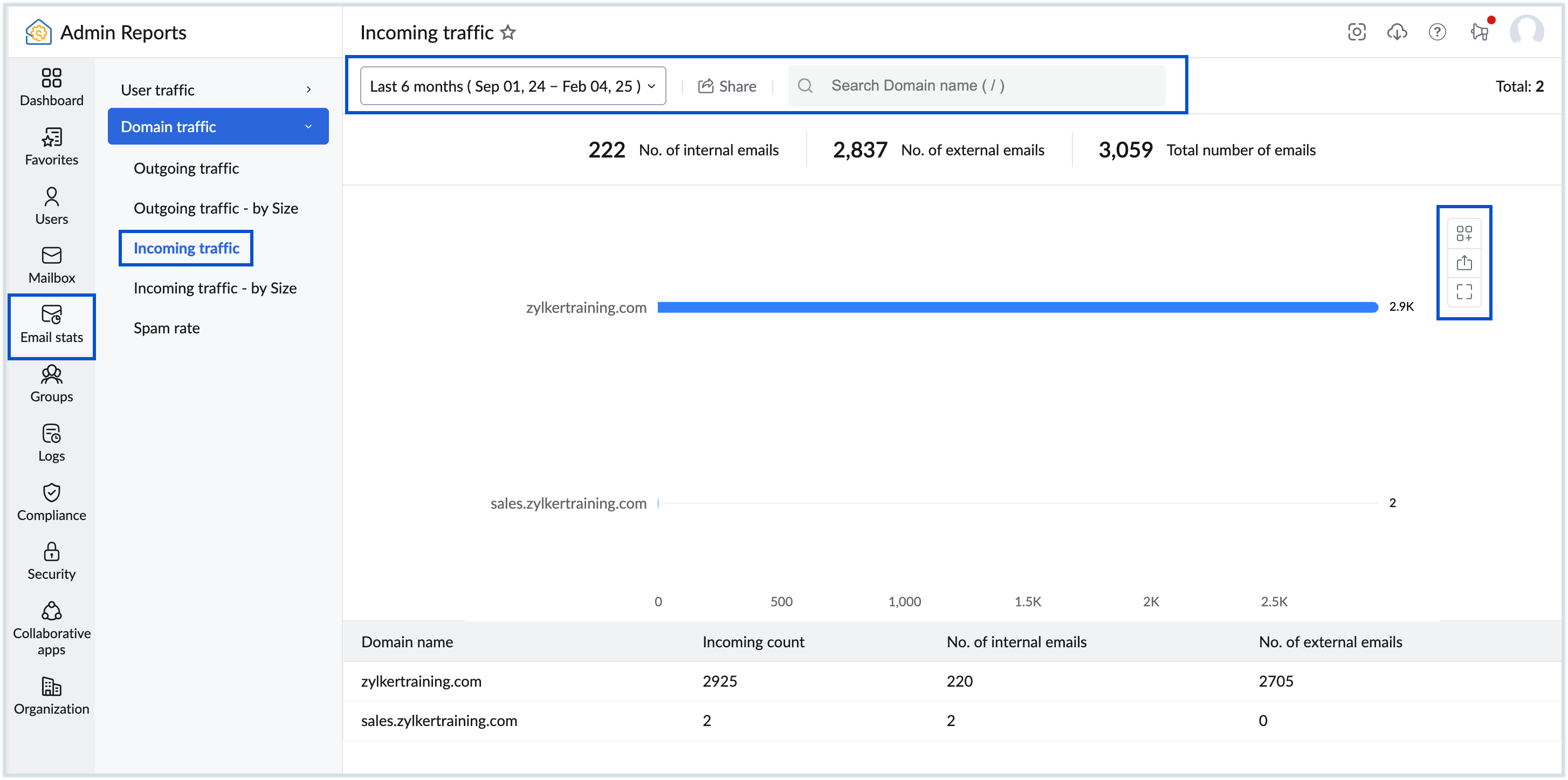The image size is (1568, 780).
Task: Open the Mailbox reports section
Action: (x=51, y=264)
